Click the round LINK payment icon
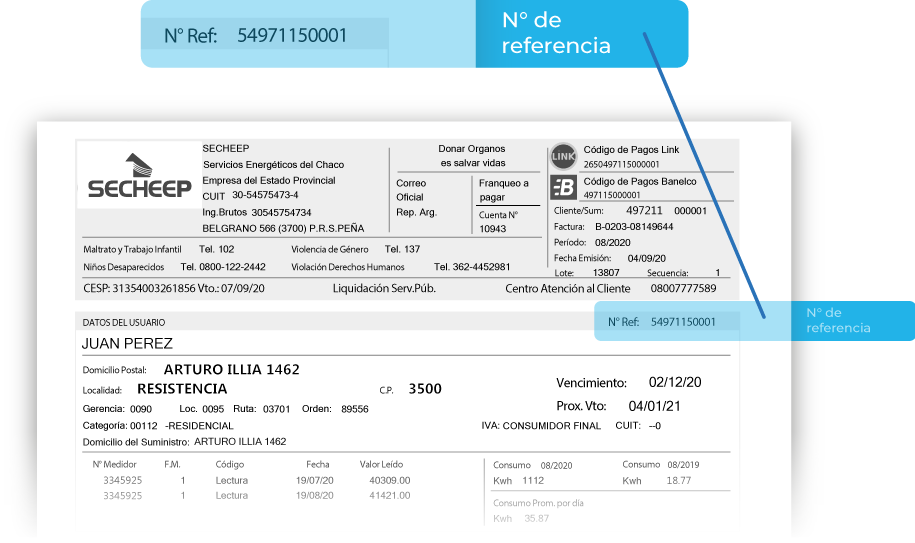Screen dimensions: 915x543 click(x=564, y=156)
